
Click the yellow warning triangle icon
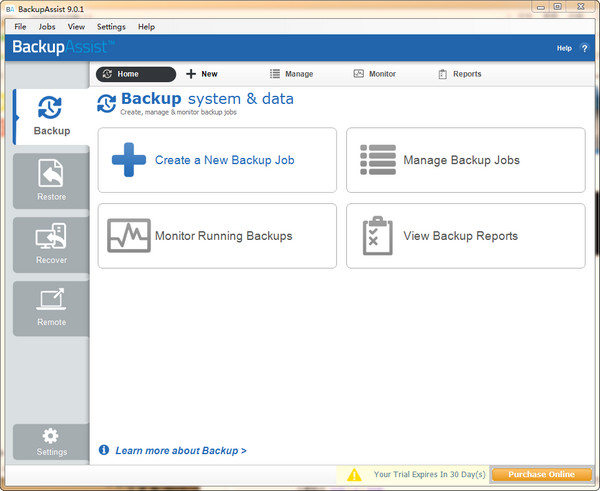coord(354,475)
